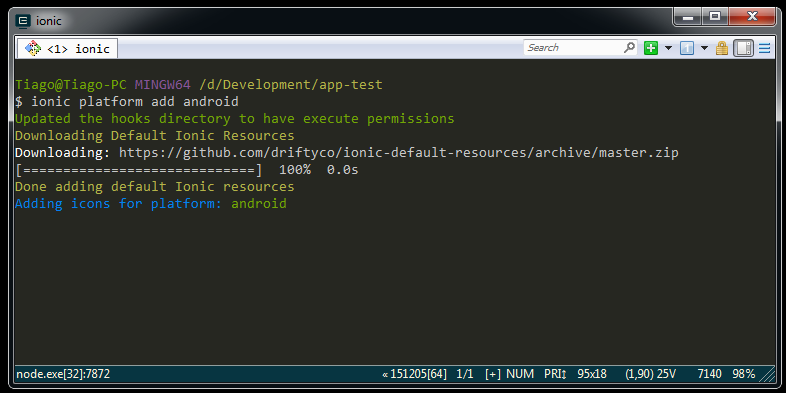
Task: Click the '98%' transparency status entry
Action: click(x=743, y=374)
